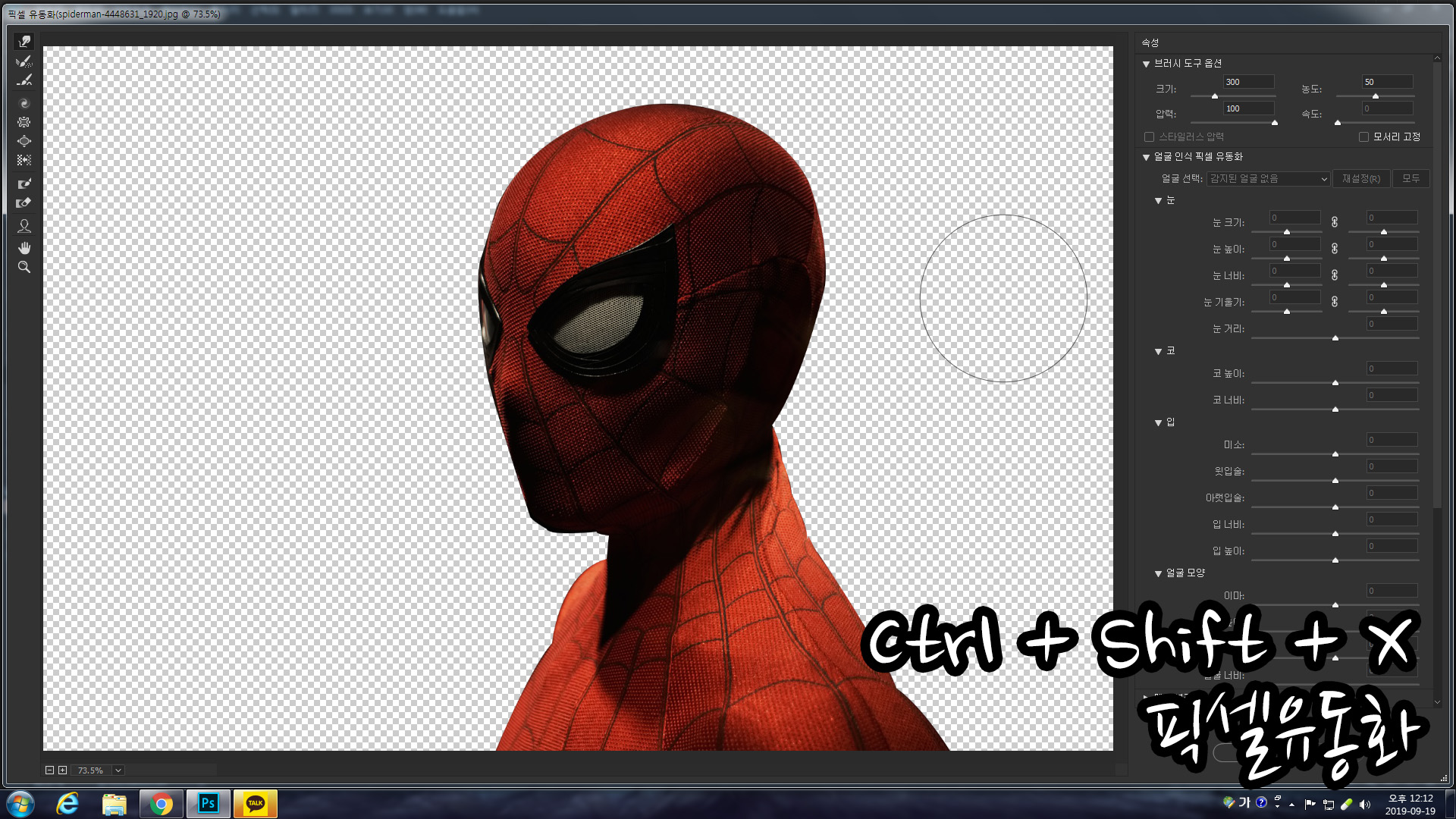The image size is (1456, 819).
Task: Switch to the Hand tool
Action: tap(24, 248)
